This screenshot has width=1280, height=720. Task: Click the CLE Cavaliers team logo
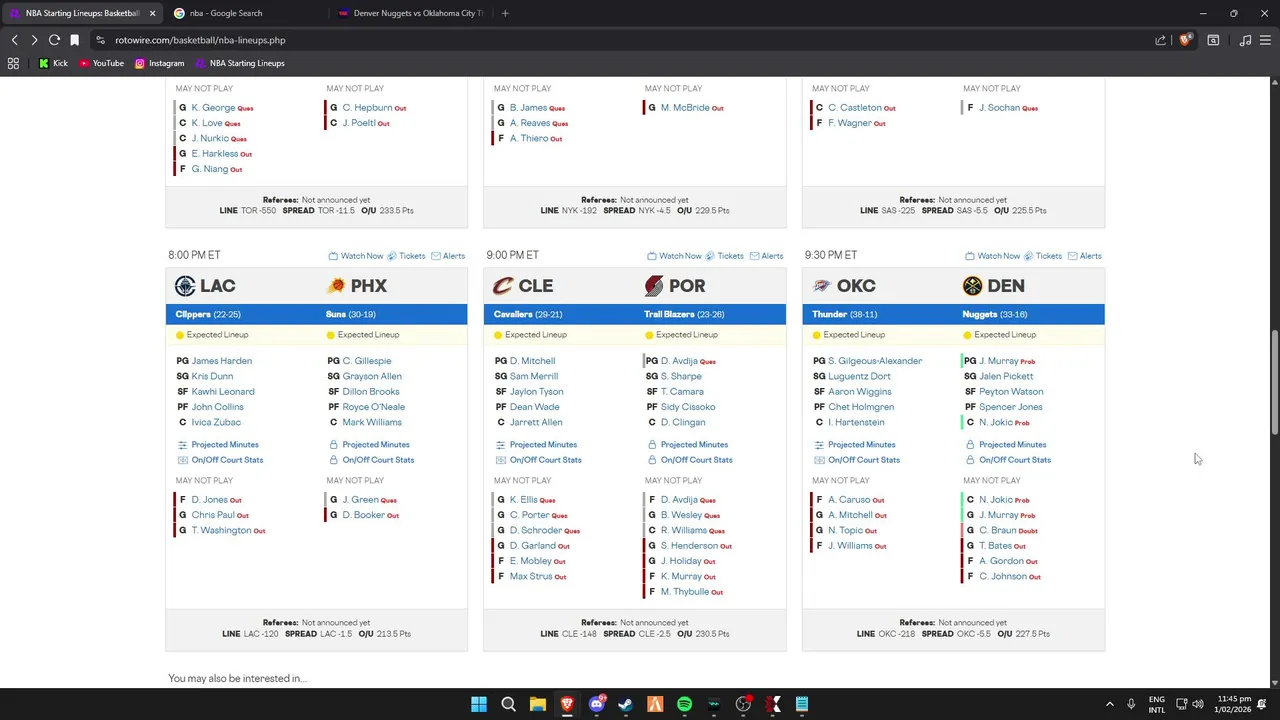pyautogui.click(x=503, y=286)
